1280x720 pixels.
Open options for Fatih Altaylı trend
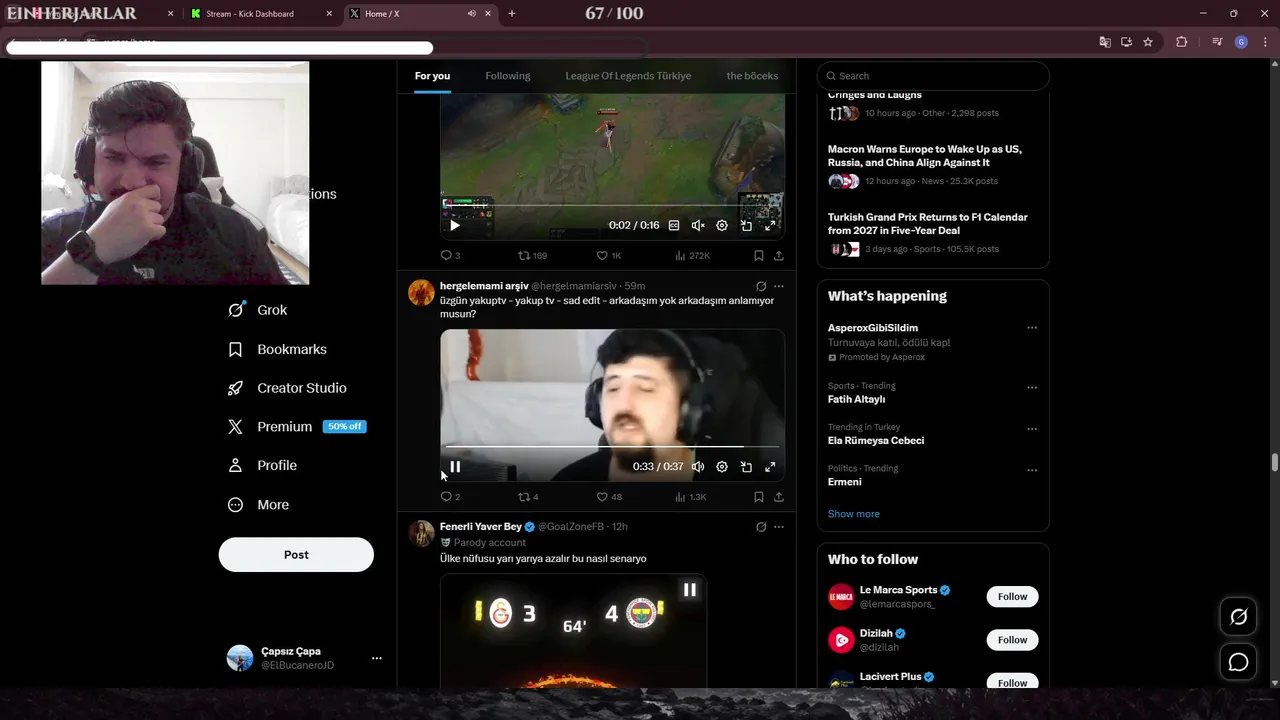(1032, 387)
